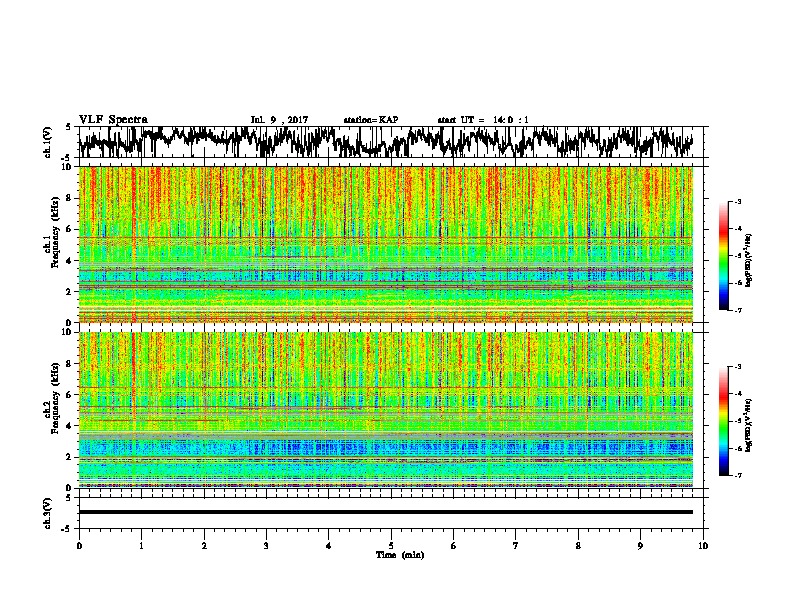The height and width of the screenshot is (612, 792).
Task: Click the "-3" label on the ch.1 colorbar
Action: click(738, 202)
